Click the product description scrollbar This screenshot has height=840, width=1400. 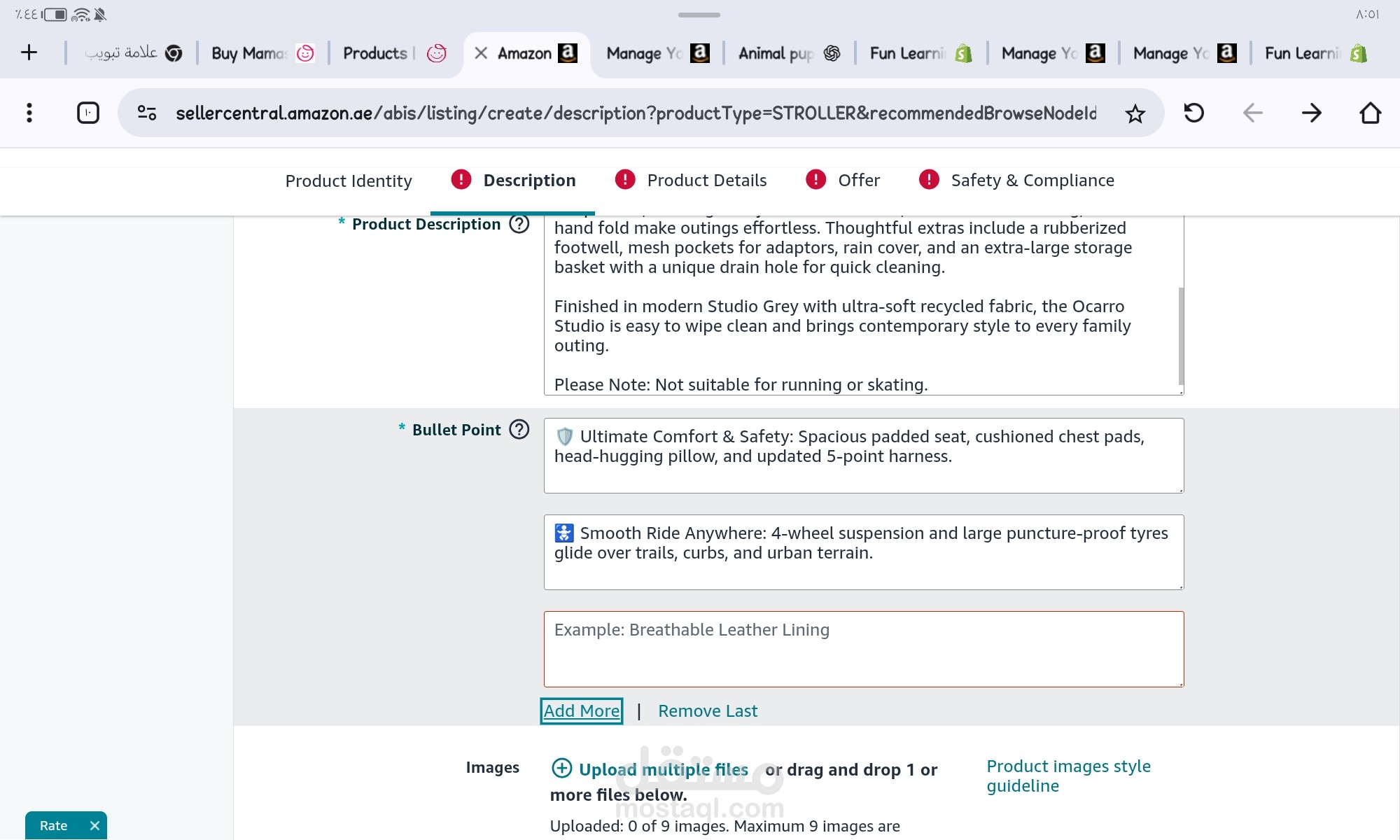(x=1181, y=336)
